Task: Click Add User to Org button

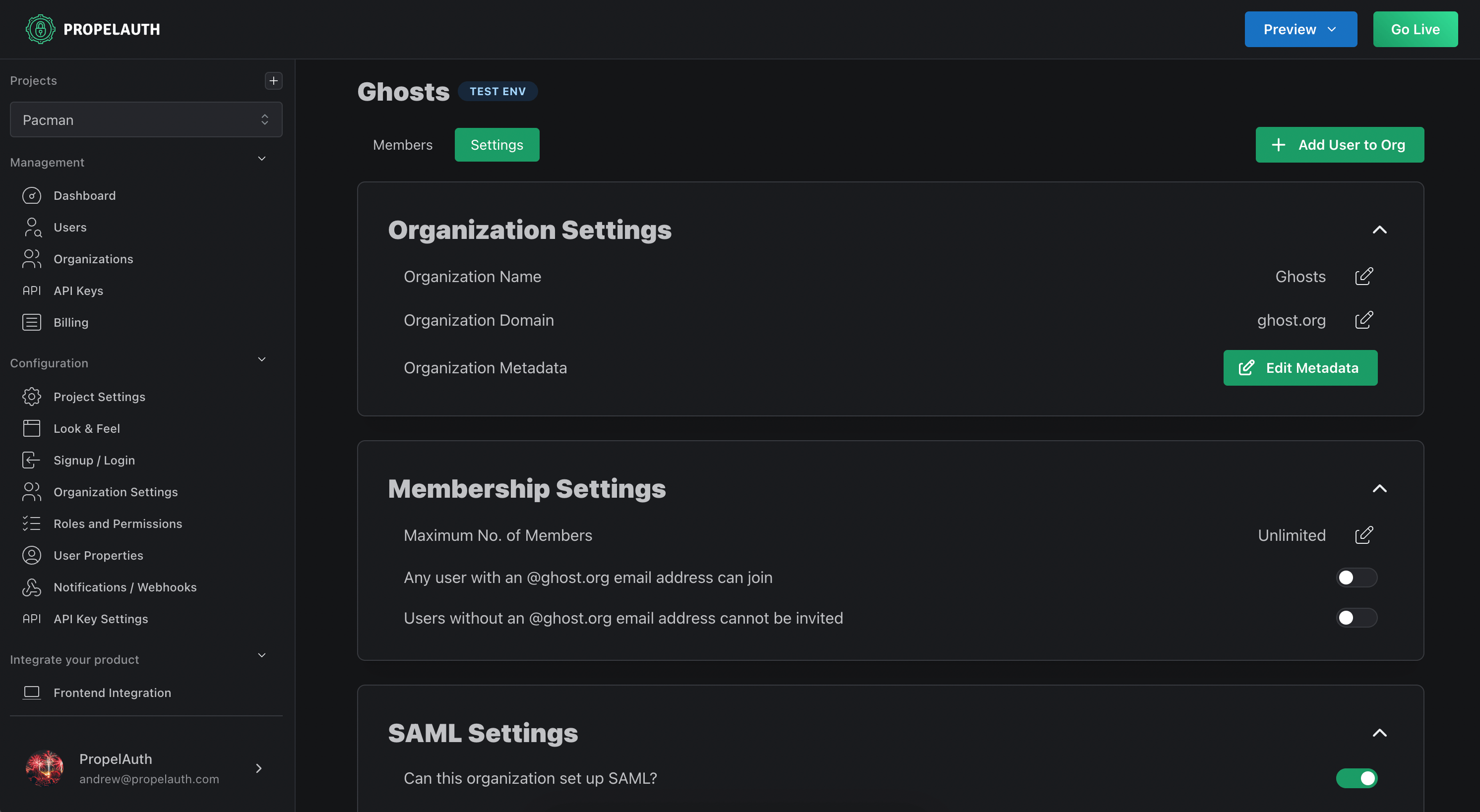Action: click(1340, 145)
